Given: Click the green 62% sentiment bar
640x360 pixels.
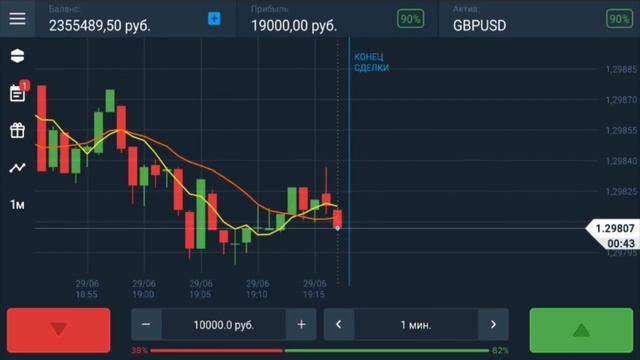Looking at the screenshot, I should (387, 350).
